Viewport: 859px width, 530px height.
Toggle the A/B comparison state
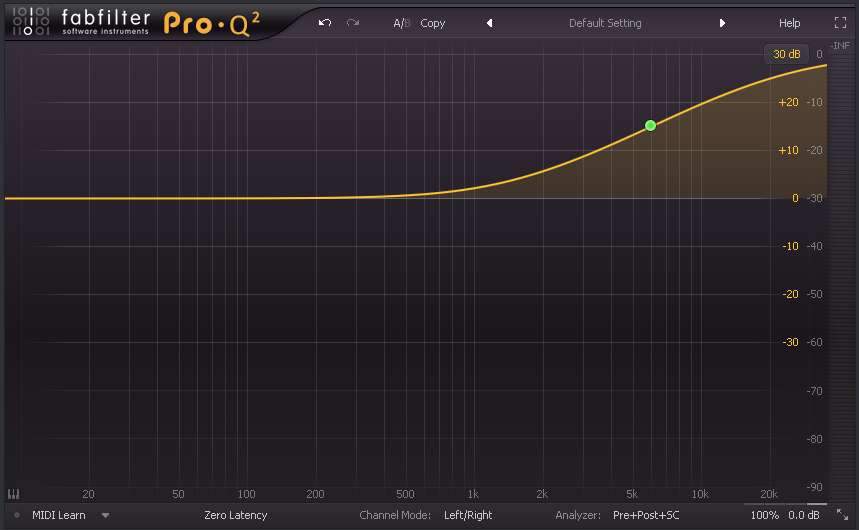coord(401,23)
